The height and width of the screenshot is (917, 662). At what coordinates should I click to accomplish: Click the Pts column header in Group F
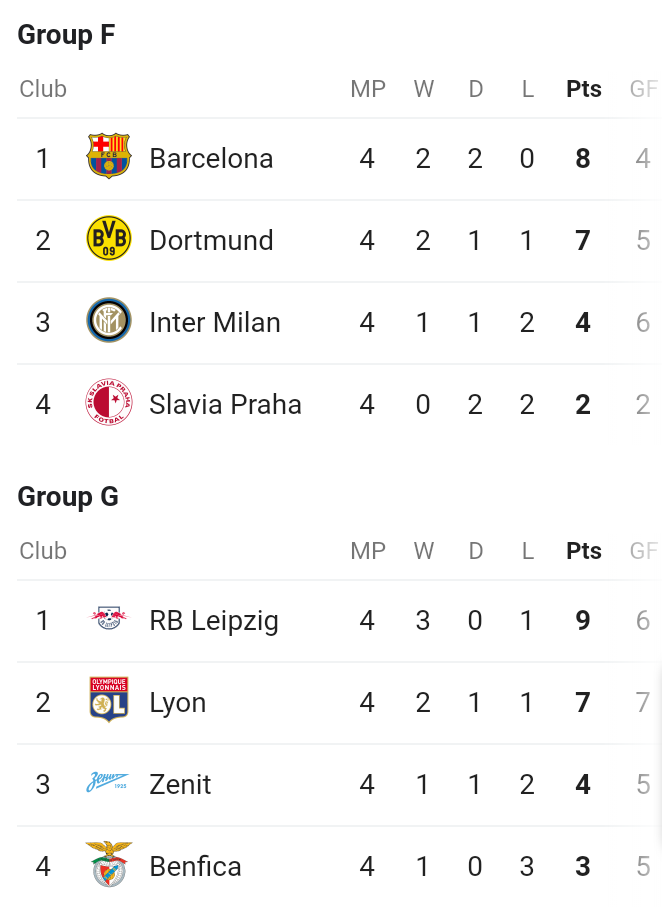tap(584, 89)
